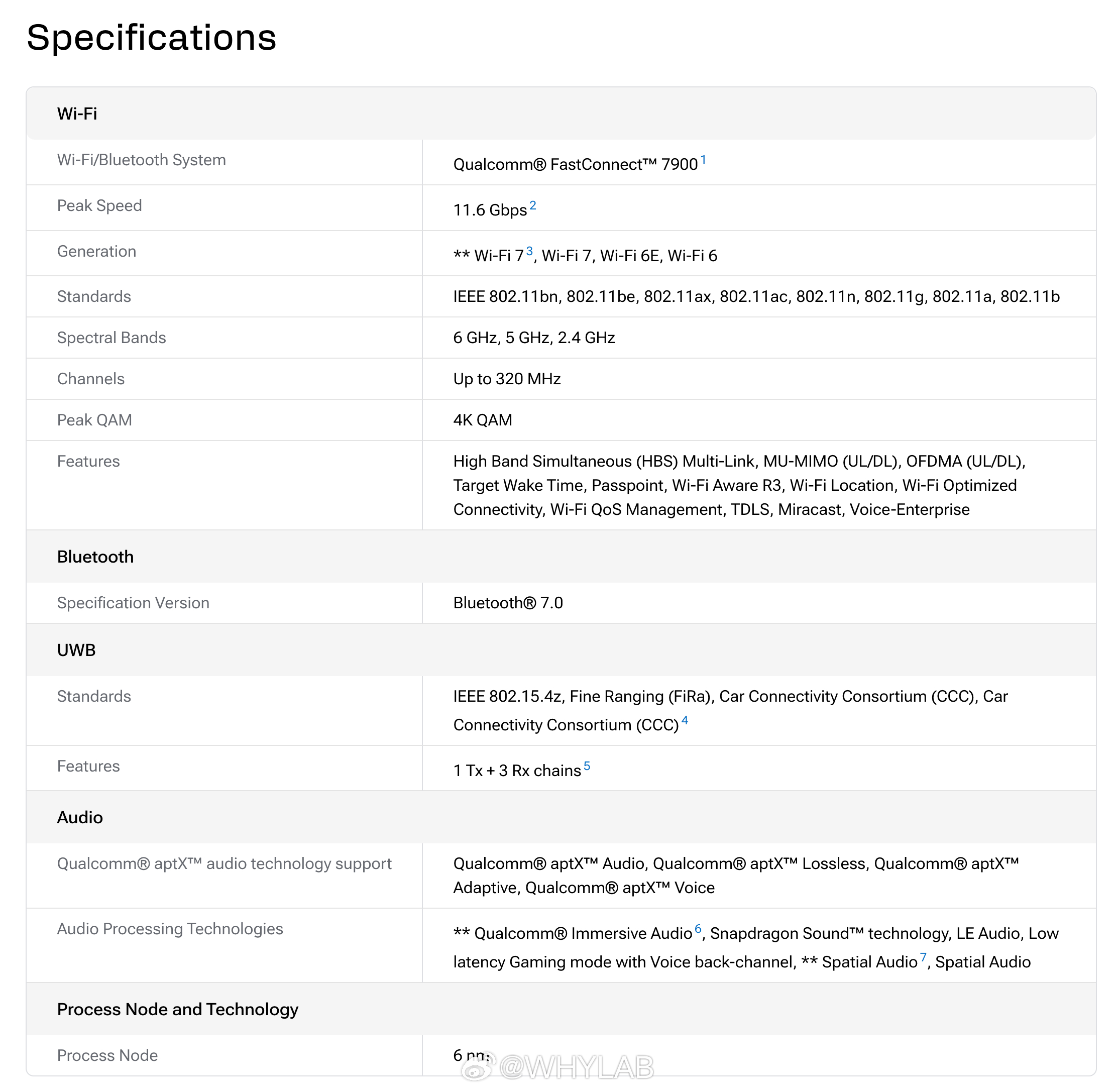Screen dimensions: 1116x1092
Task: Click footnote 6 beside Qualcomm Immersive Audio
Action: [697, 929]
